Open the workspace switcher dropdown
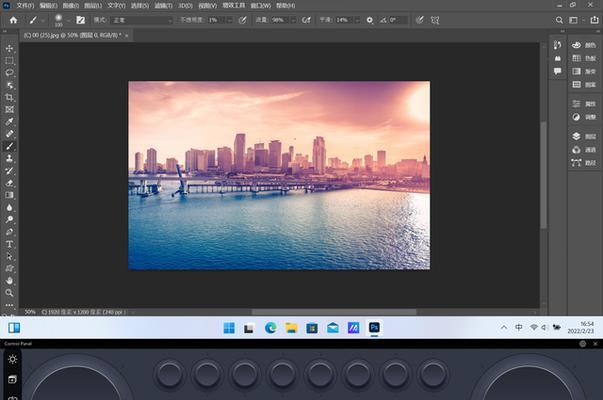This screenshot has height=400, width=603. tap(575, 20)
